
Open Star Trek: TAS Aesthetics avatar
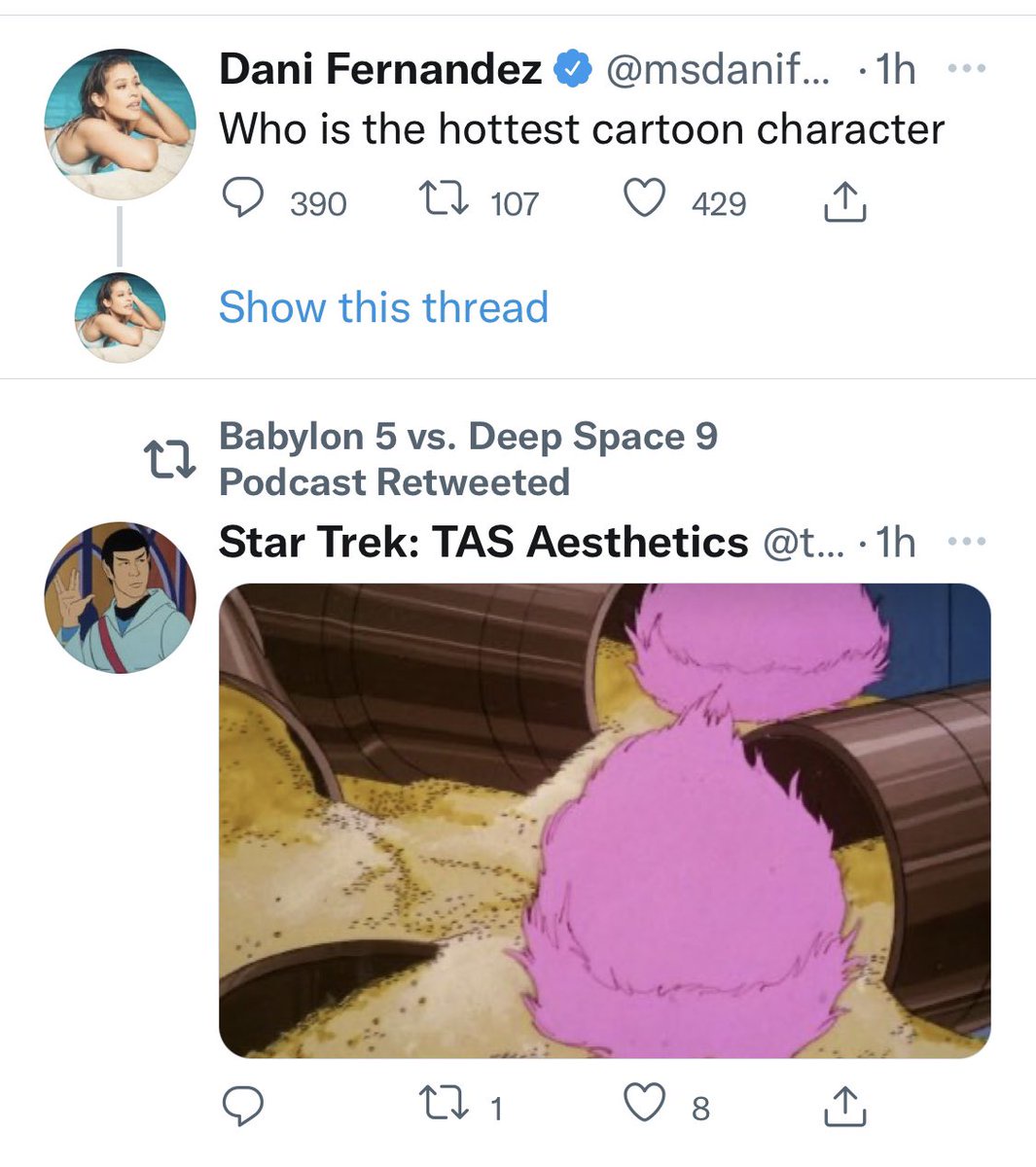click(120, 597)
